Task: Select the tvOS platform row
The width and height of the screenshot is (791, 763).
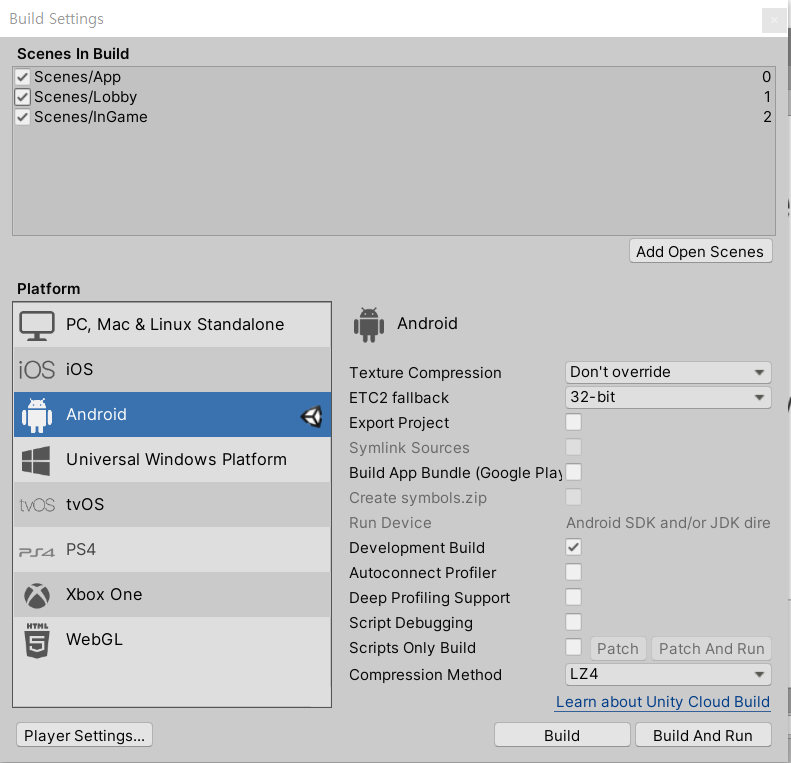Action: 172,505
